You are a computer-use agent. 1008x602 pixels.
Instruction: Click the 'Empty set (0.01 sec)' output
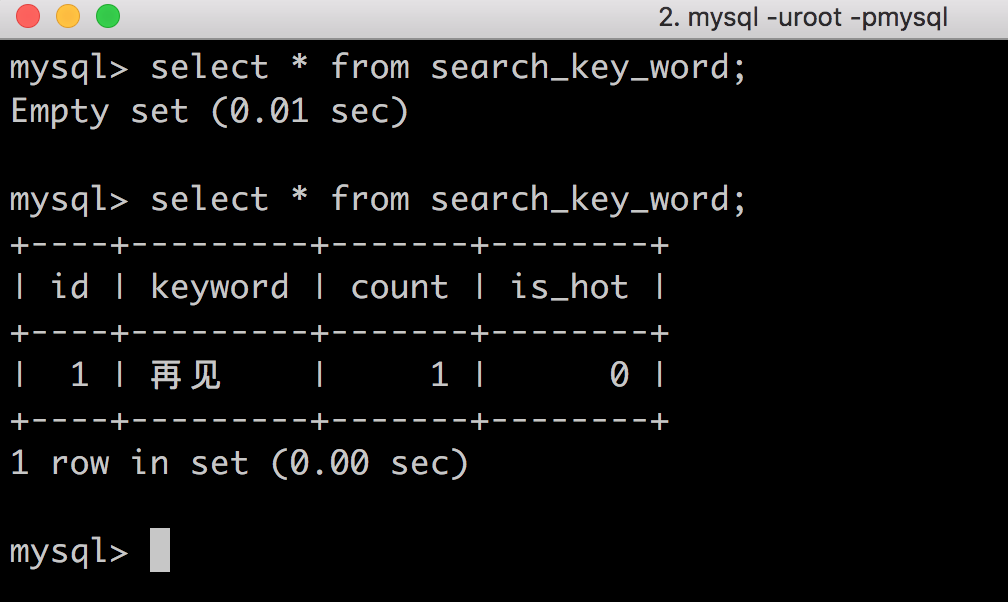coord(209,111)
